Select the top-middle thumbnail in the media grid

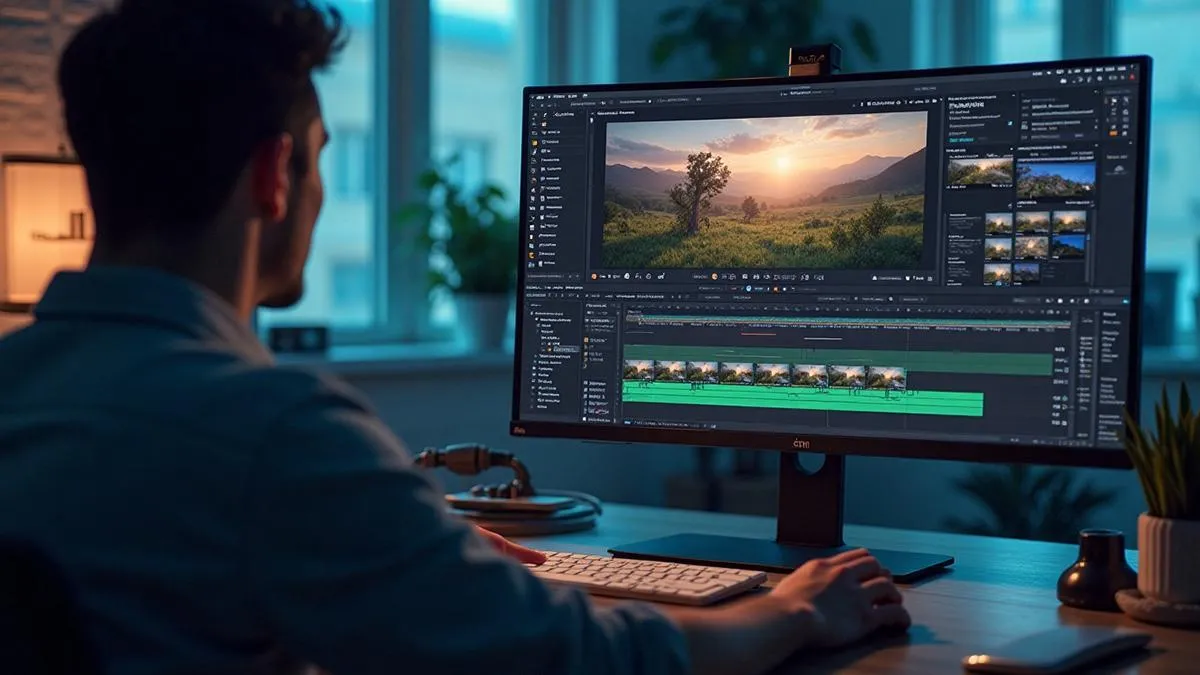[x=1032, y=222]
